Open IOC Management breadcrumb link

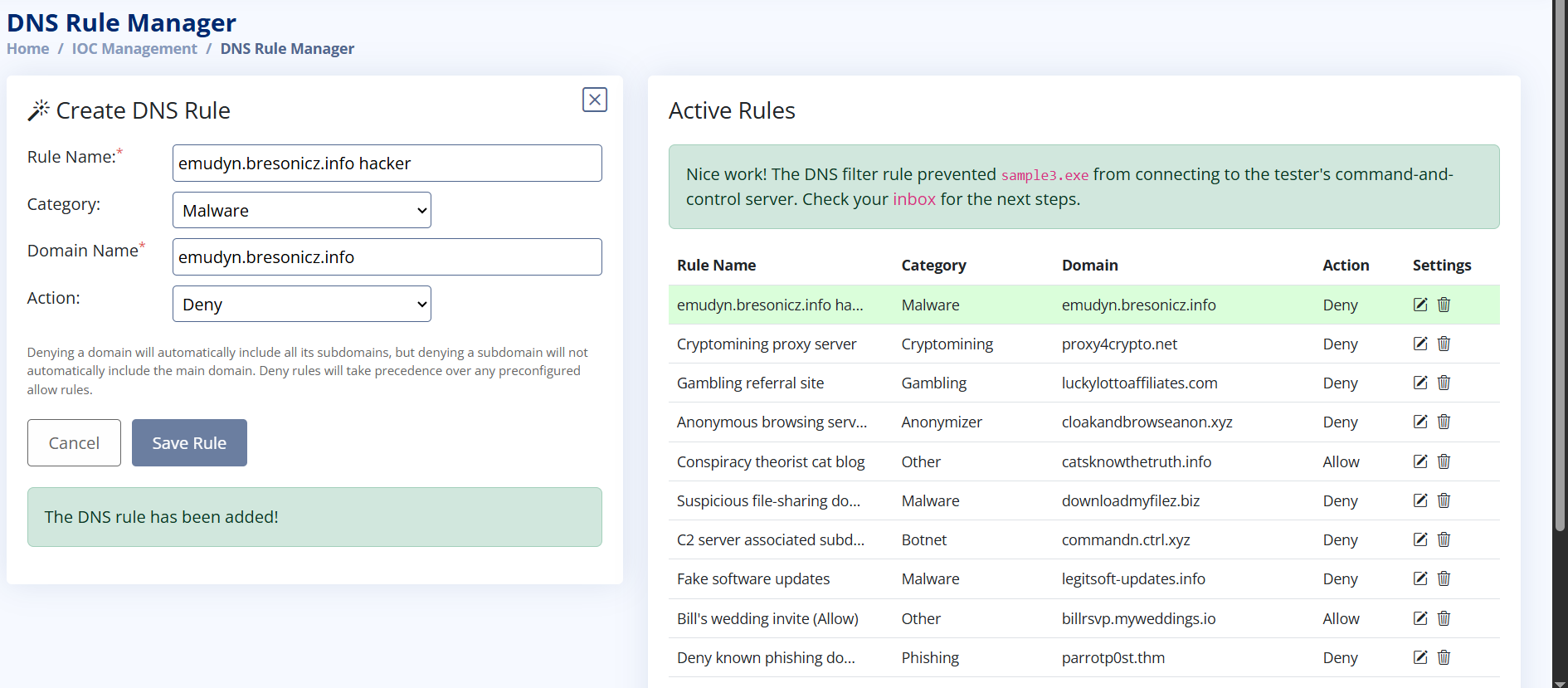pos(134,49)
